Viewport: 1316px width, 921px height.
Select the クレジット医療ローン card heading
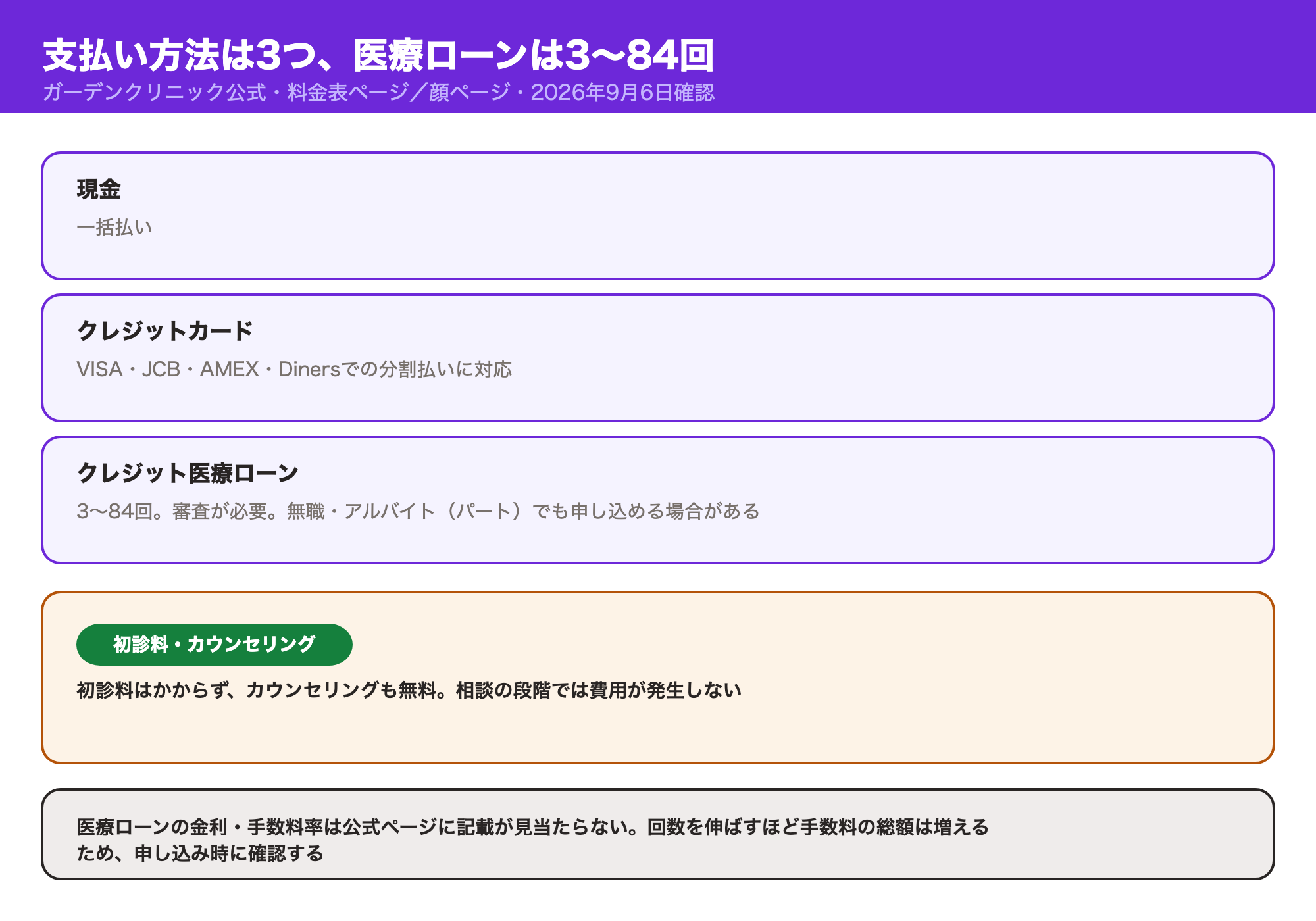[188, 473]
